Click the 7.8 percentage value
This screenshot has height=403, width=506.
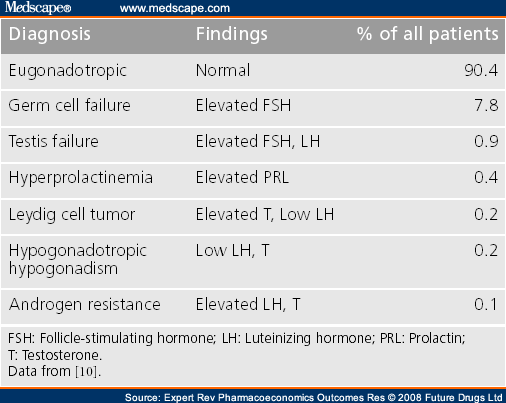click(486, 105)
